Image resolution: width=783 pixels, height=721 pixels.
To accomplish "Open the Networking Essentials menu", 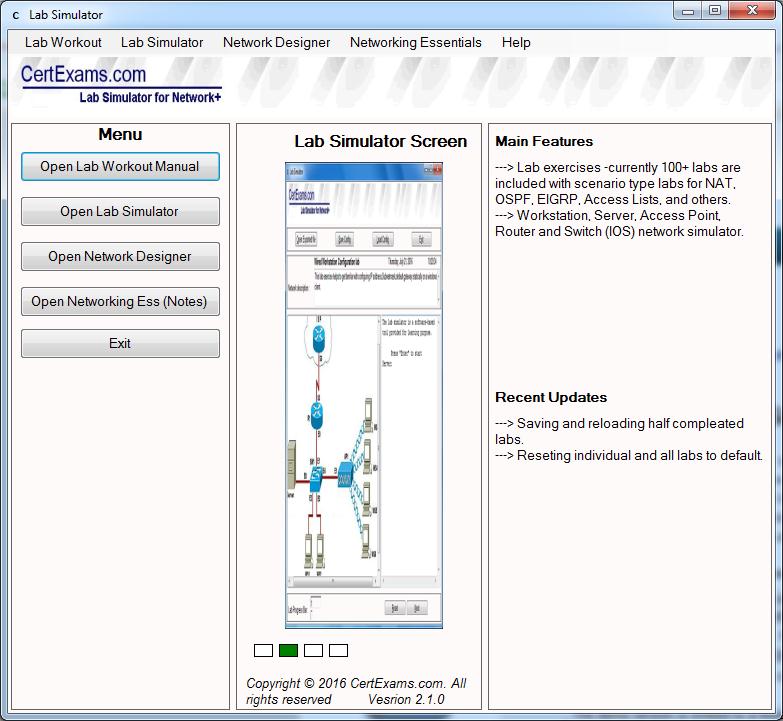I will (415, 42).
